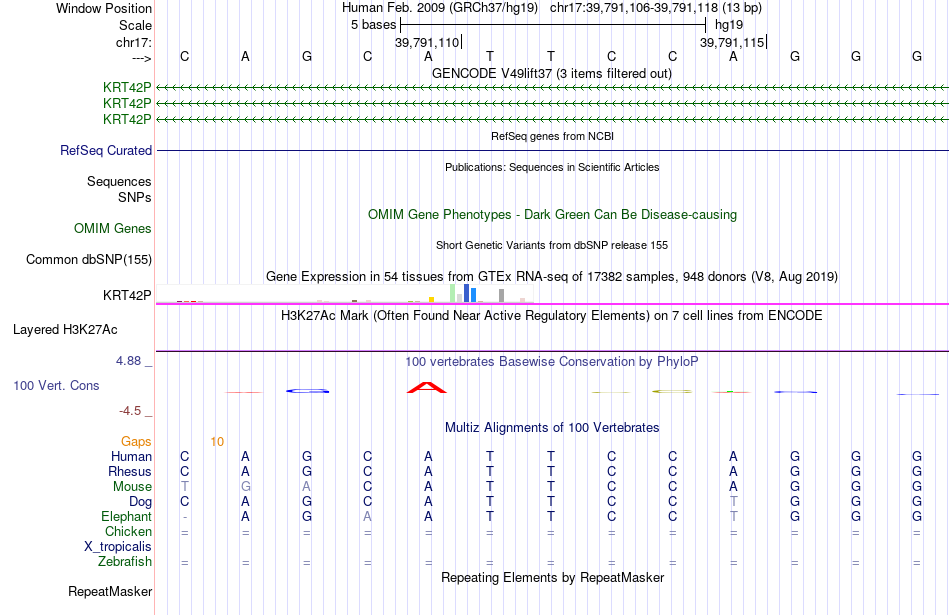Viewport: 950px width, 615px height.
Task: Select the Mouse alignment row label
Action: click(132, 487)
